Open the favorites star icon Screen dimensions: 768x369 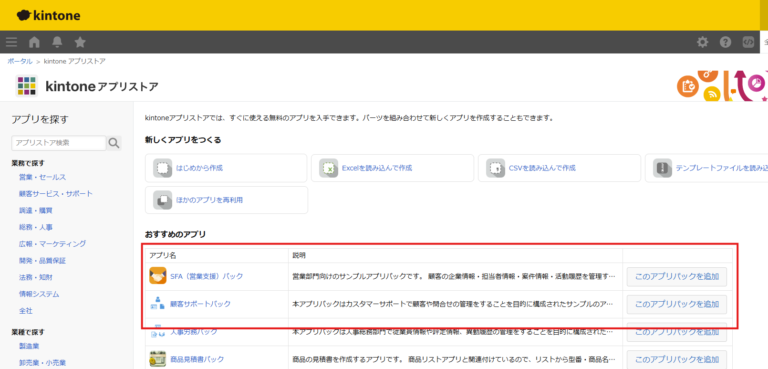pyautogui.click(x=80, y=42)
